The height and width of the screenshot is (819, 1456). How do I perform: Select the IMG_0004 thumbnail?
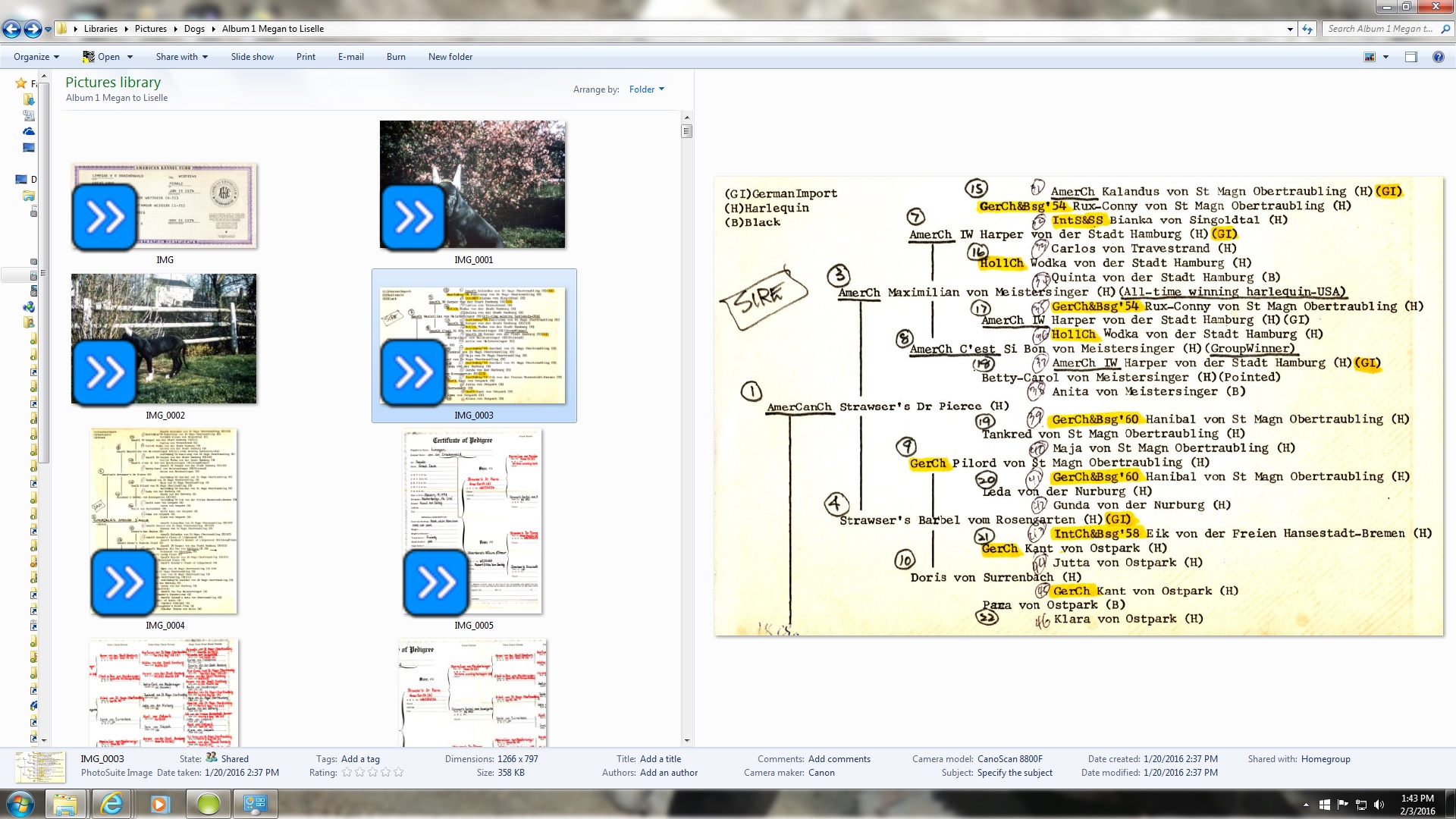pos(165,522)
